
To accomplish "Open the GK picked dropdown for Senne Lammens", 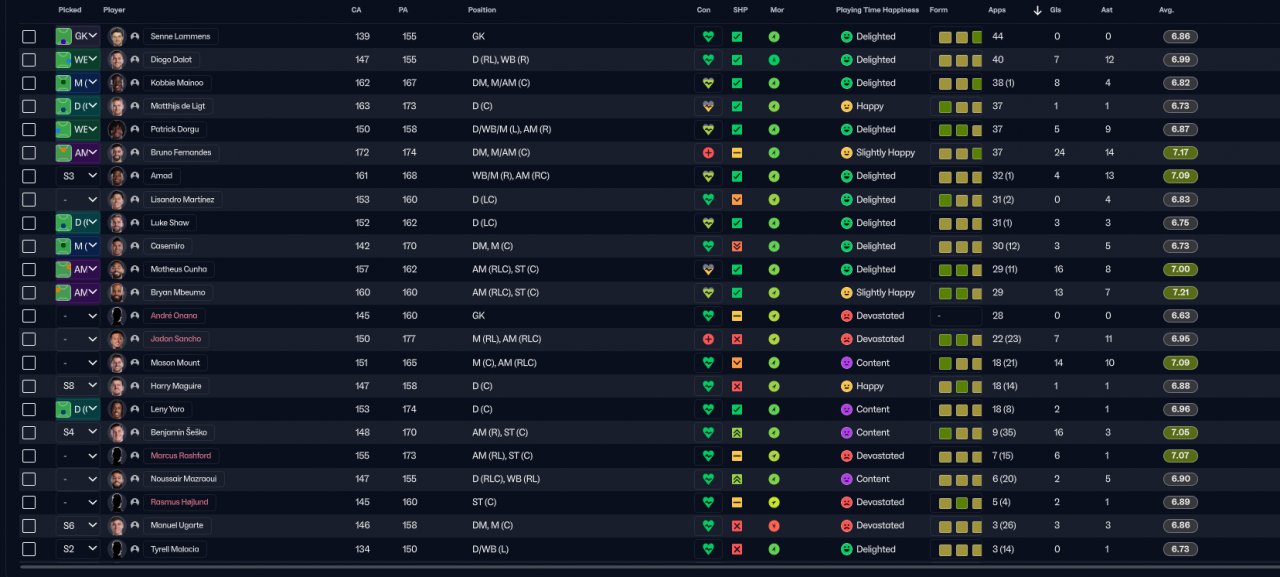I will pyautogui.click(x=78, y=36).
